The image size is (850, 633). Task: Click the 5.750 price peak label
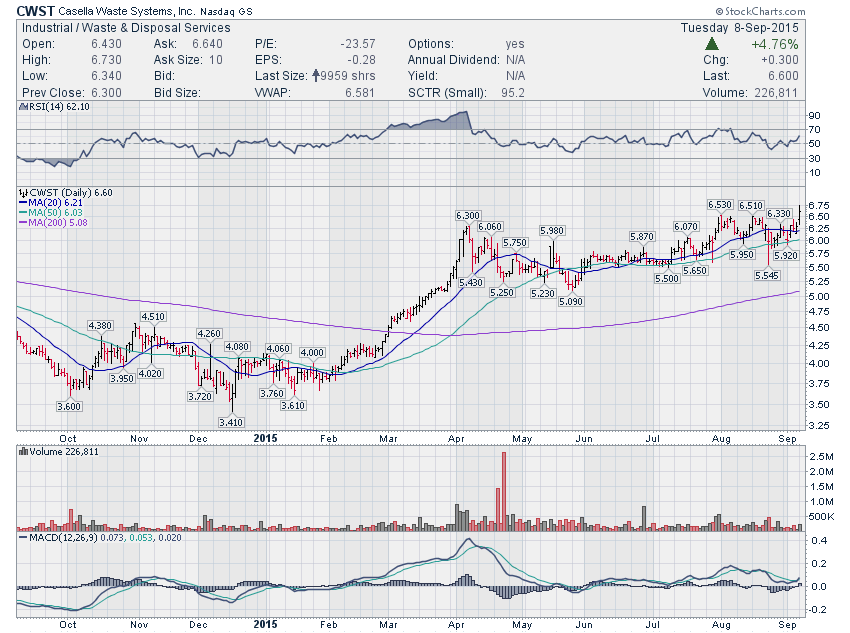pyautogui.click(x=515, y=243)
